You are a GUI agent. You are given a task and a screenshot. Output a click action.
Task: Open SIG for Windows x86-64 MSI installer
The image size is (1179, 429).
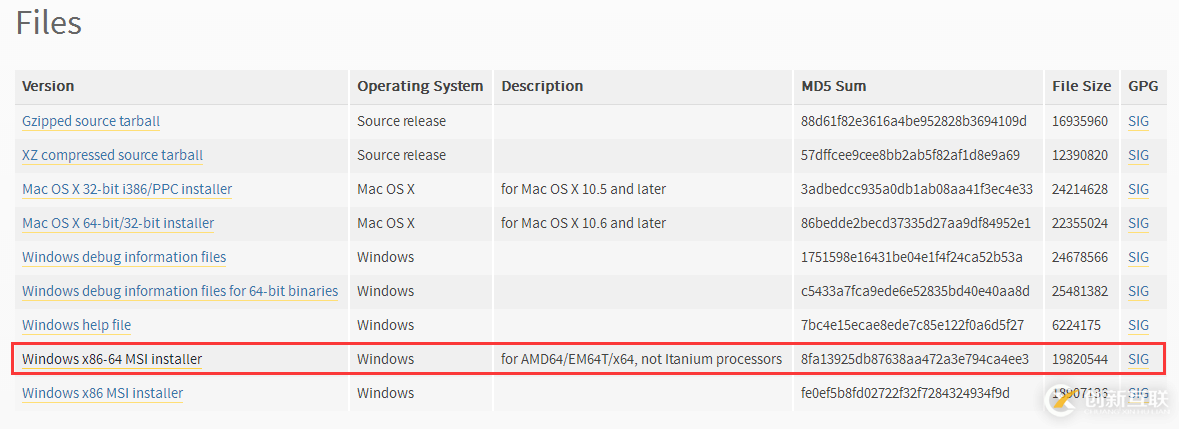1138,359
